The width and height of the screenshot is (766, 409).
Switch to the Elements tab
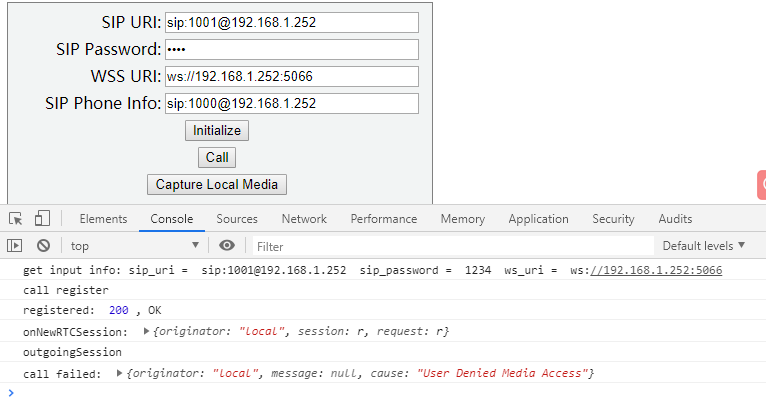pos(103,219)
